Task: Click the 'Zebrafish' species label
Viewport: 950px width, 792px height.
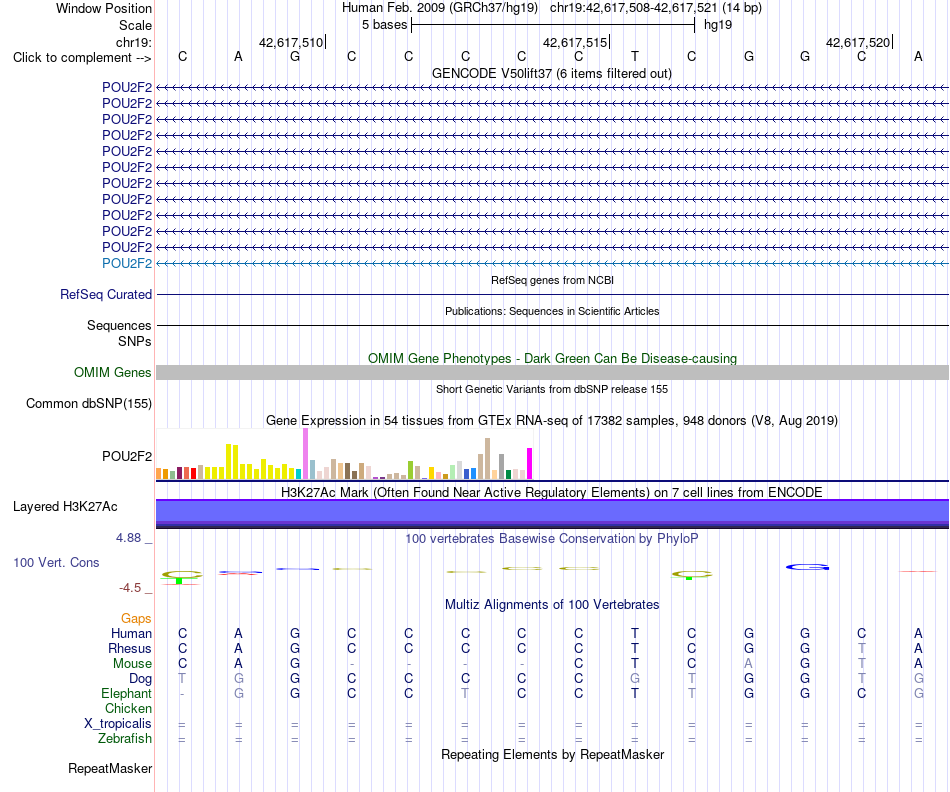Action: [125, 738]
